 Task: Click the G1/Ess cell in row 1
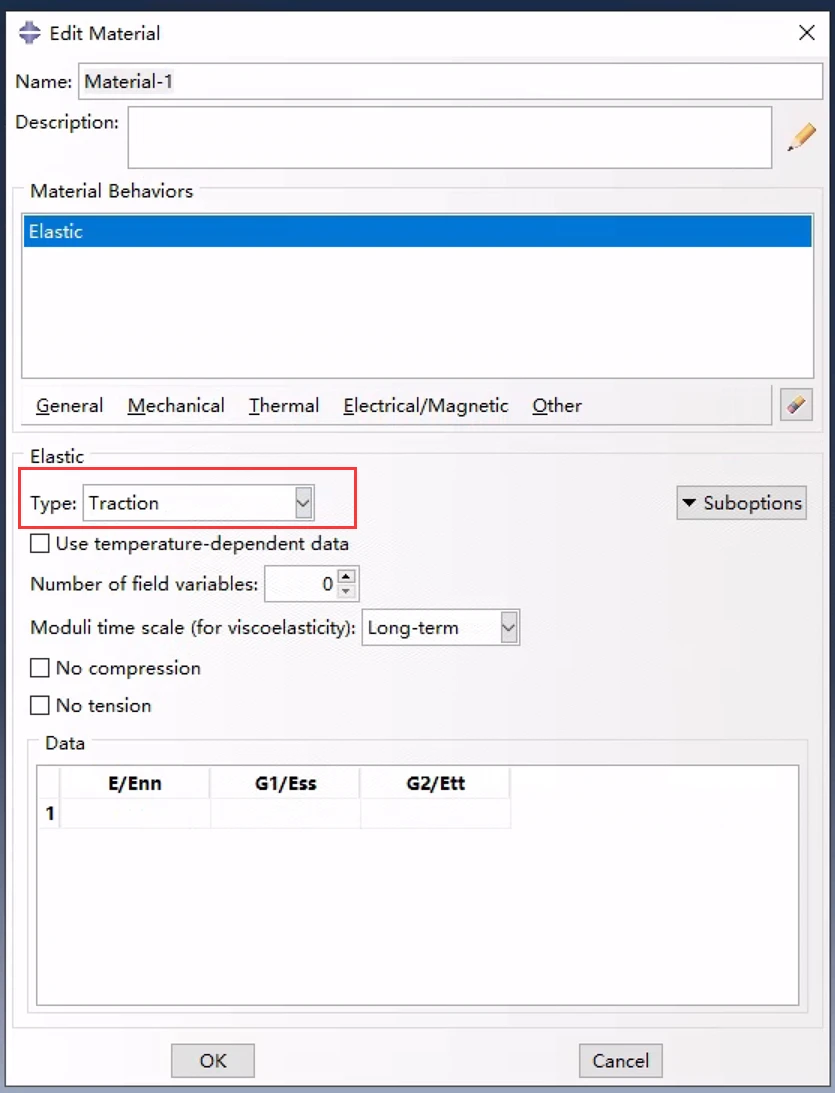285,813
